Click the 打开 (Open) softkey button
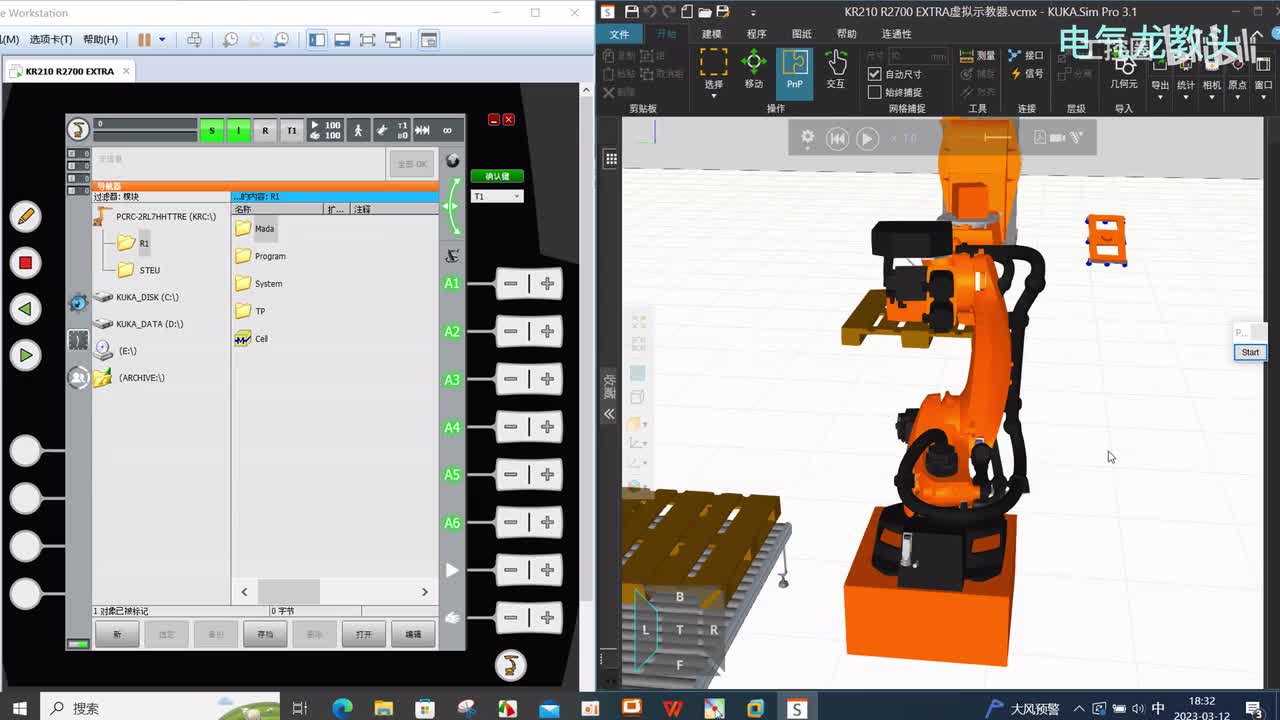Viewport: 1280px width, 720px height. tap(363, 634)
